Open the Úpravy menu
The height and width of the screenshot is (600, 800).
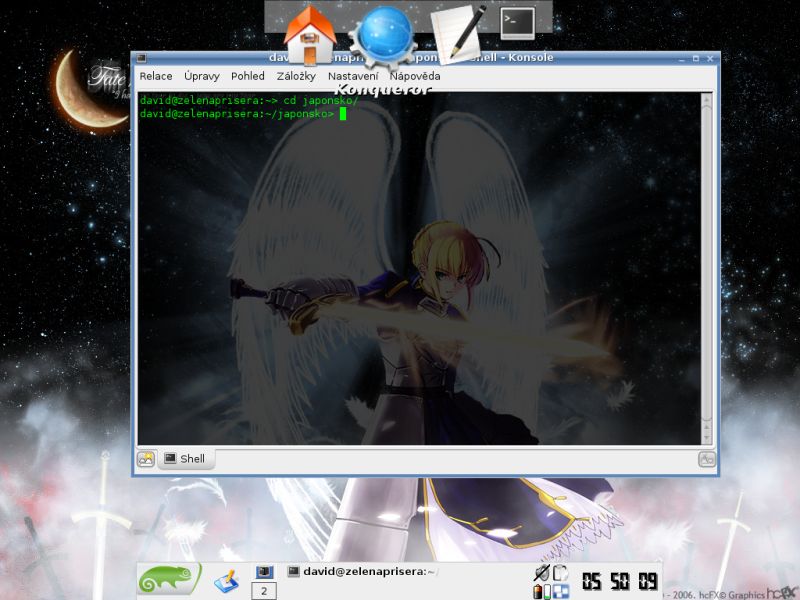tap(202, 76)
